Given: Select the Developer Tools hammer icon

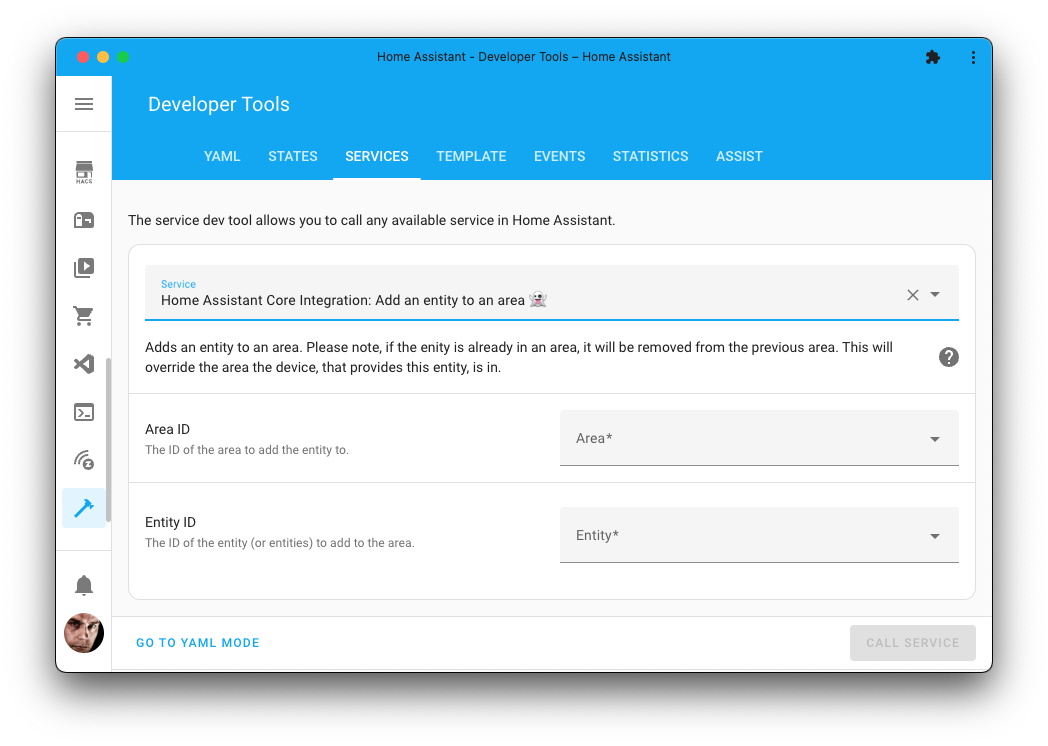Looking at the screenshot, I should pyautogui.click(x=84, y=508).
